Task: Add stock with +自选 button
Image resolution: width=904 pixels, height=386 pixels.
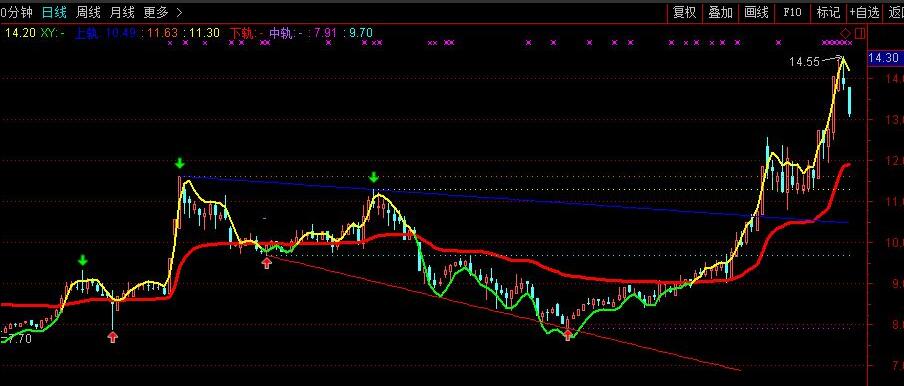Action: (x=864, y=12)
